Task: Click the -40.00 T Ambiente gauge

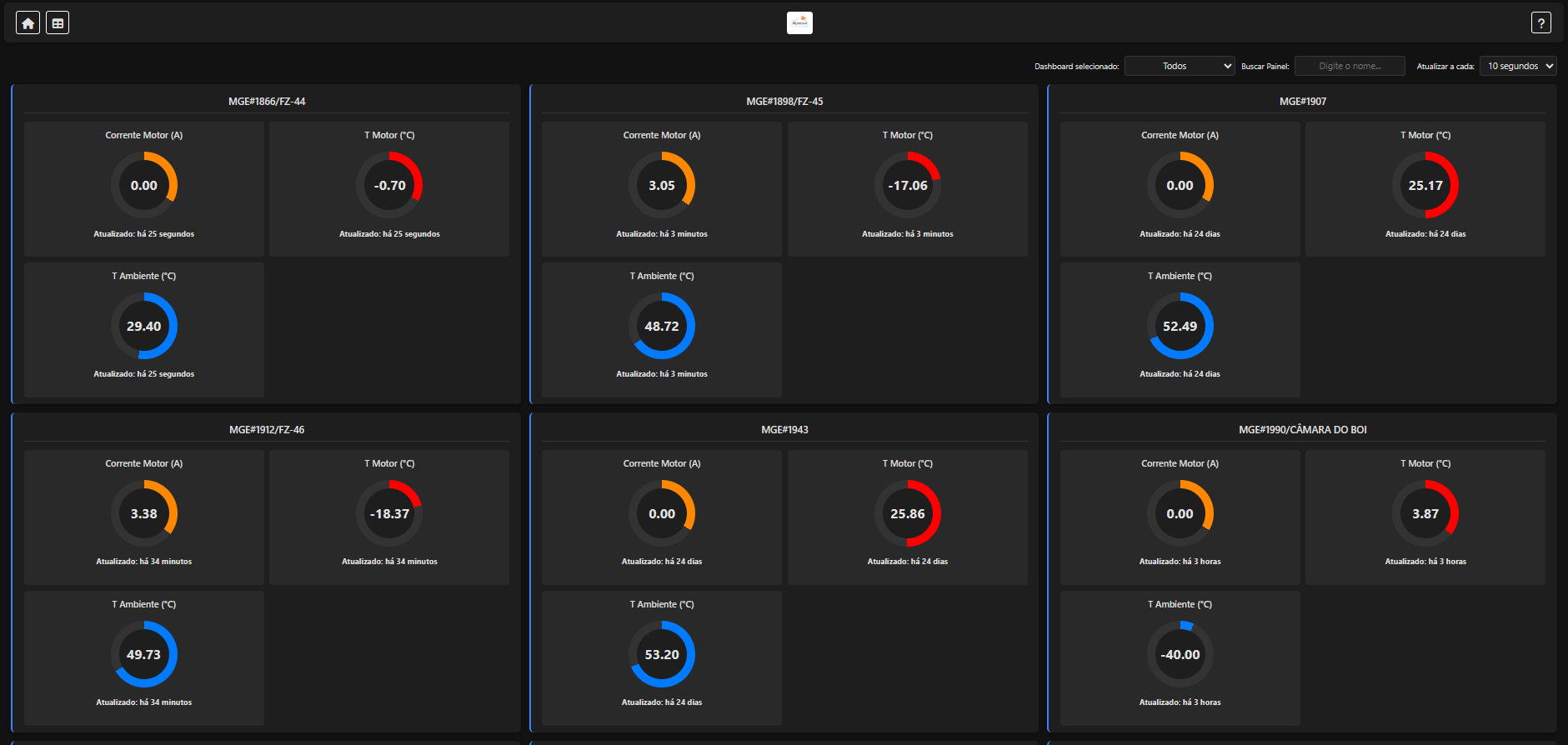Action: click(1180, 654)
